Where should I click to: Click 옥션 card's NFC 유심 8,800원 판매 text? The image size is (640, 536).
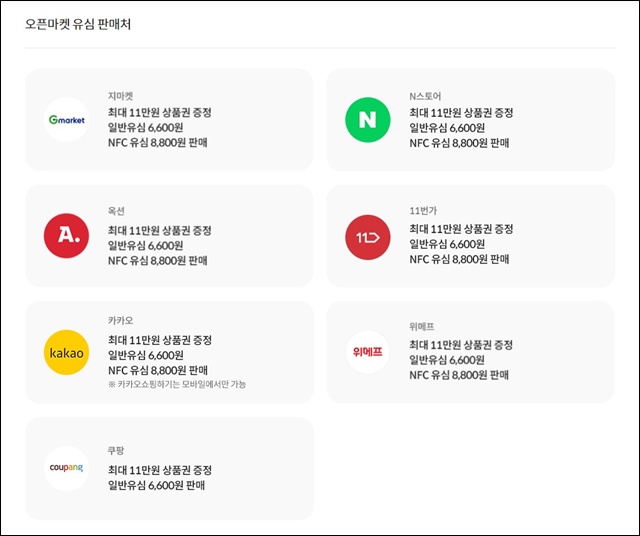pyautogui.click(x=158, y=260)
